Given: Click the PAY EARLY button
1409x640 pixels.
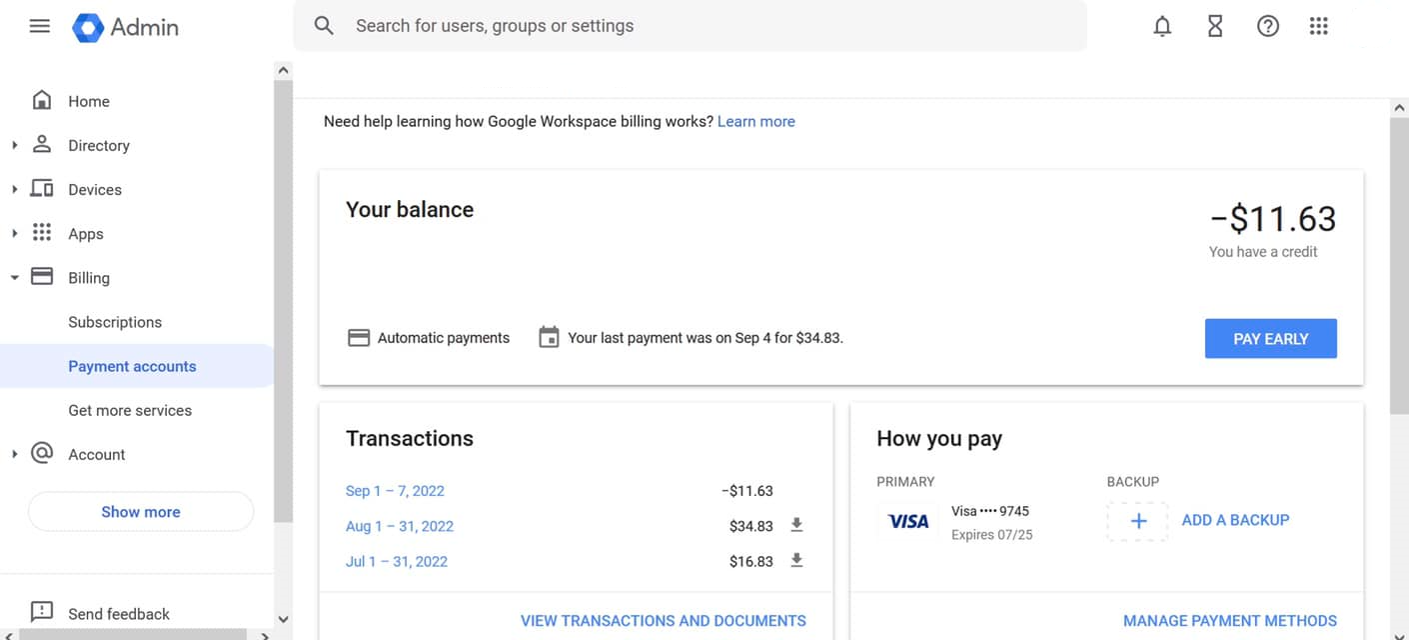Looking at the screenshot, I should 1270,338.
